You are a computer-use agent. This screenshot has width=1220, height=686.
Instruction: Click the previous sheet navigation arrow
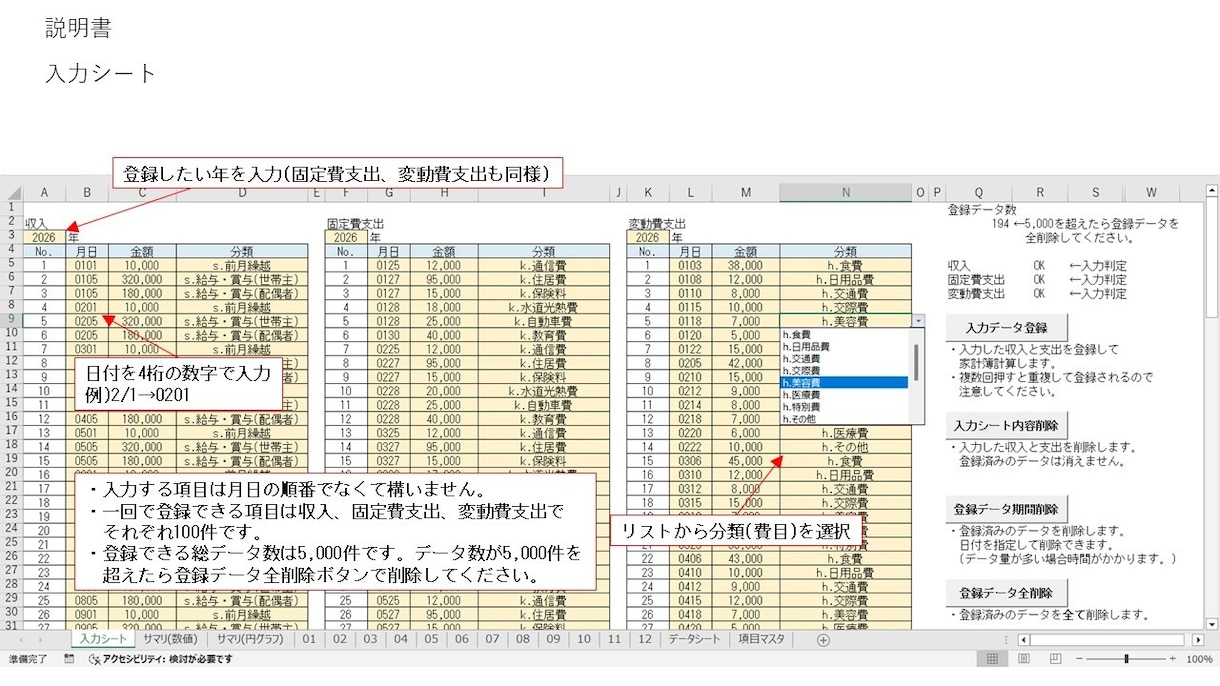click(20, 639)
